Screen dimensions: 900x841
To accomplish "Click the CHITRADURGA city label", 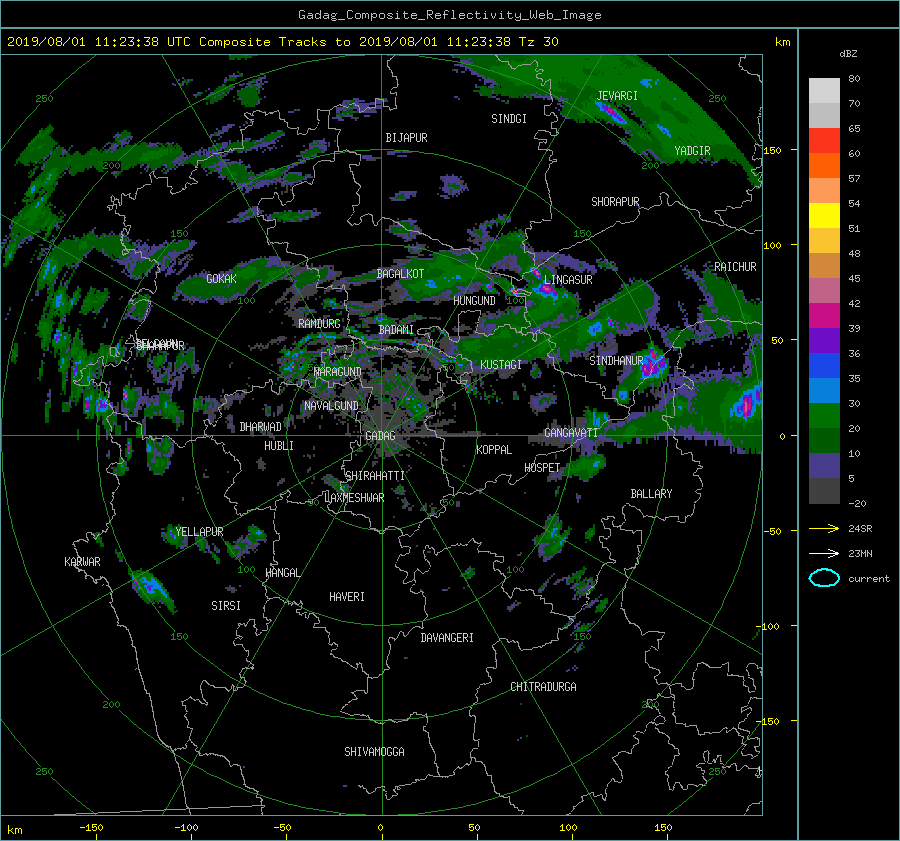I will click(544, 687).
